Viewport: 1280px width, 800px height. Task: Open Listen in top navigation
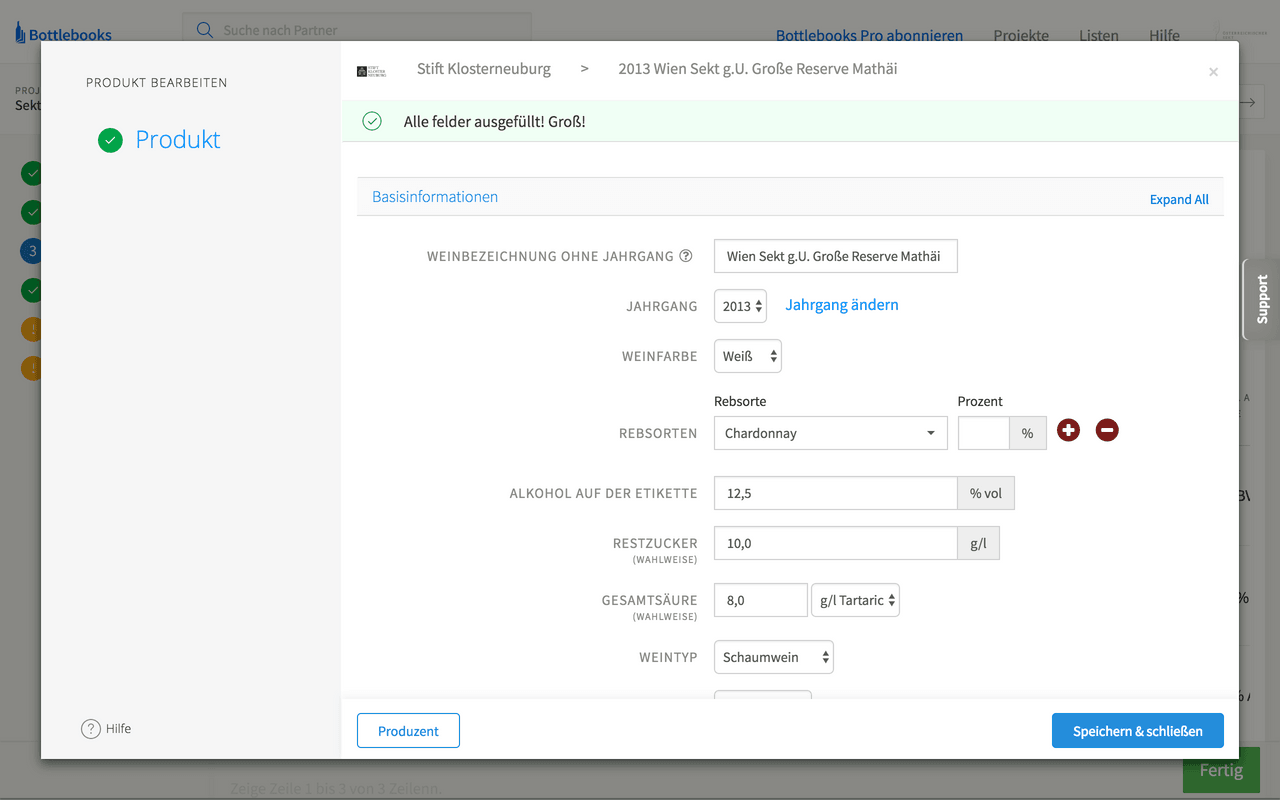(1099, 35)
